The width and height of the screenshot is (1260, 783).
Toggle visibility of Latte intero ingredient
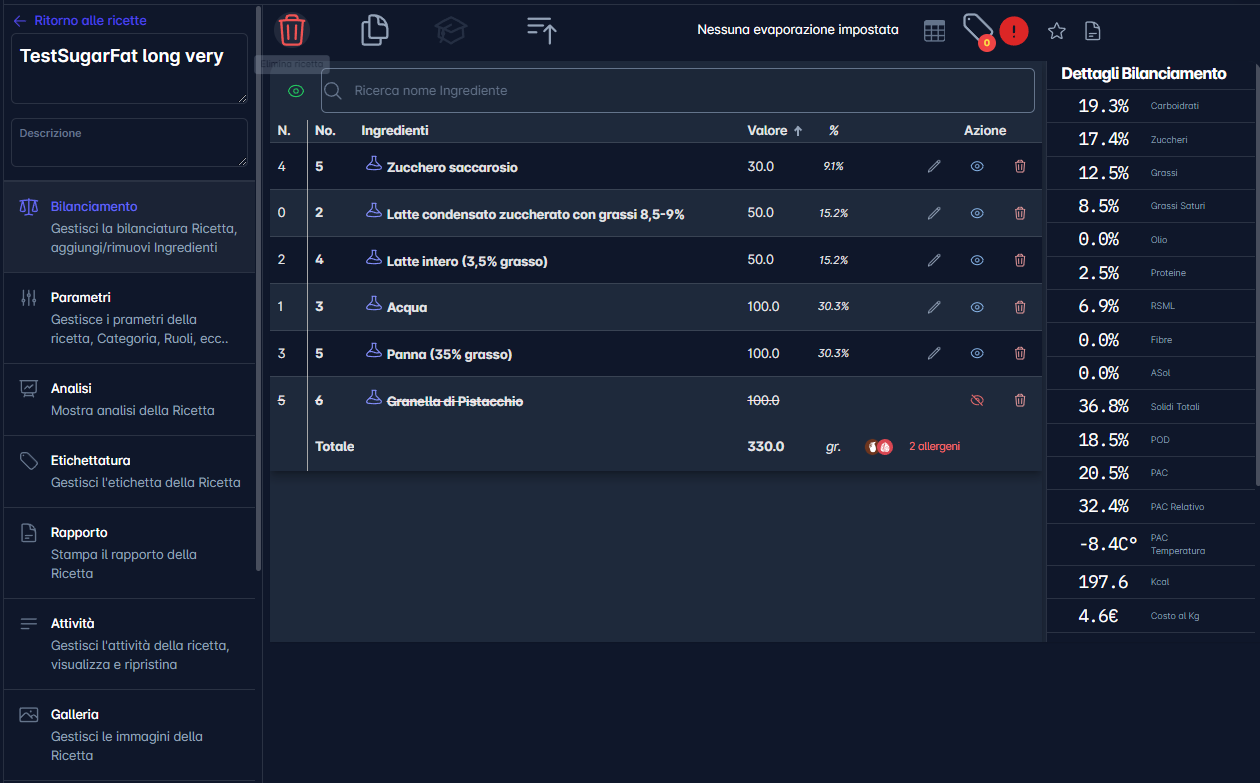click(x=977, y=260)
